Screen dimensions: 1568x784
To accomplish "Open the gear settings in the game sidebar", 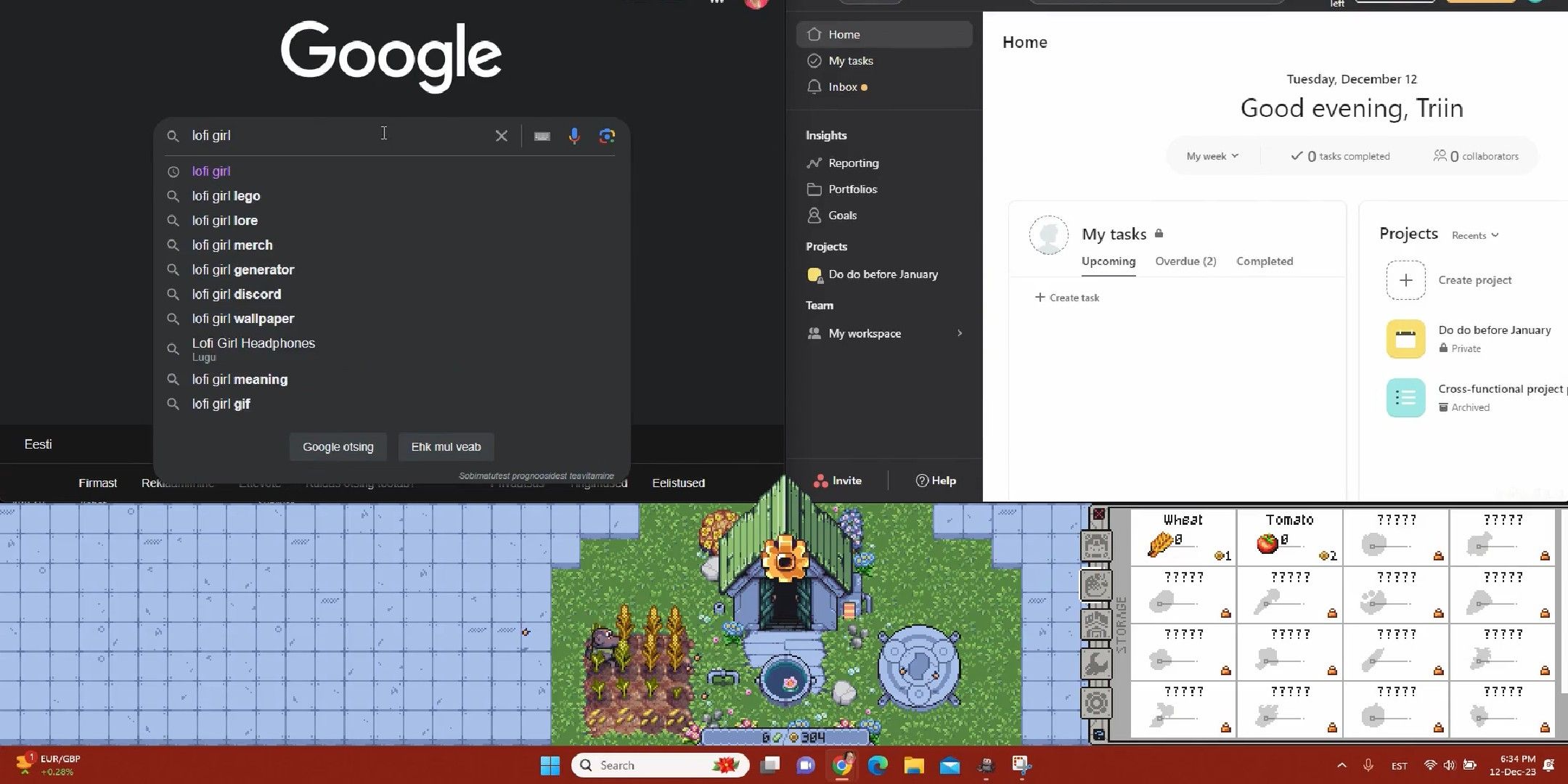I will (1096, 703).
